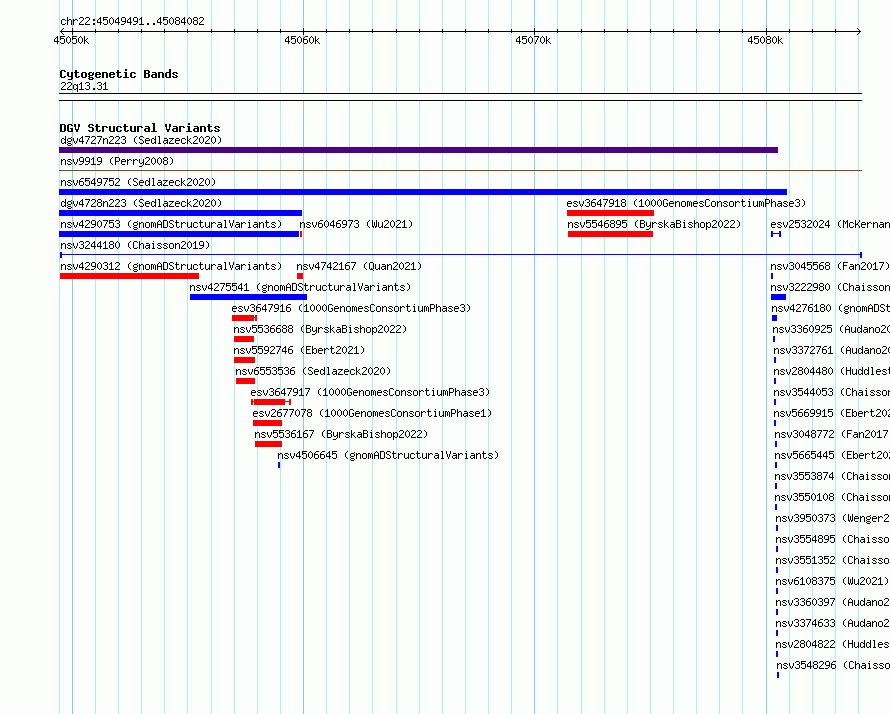Select the nsv4506645 (gnomADStructuralVariants) label

[x=388, y=455]
